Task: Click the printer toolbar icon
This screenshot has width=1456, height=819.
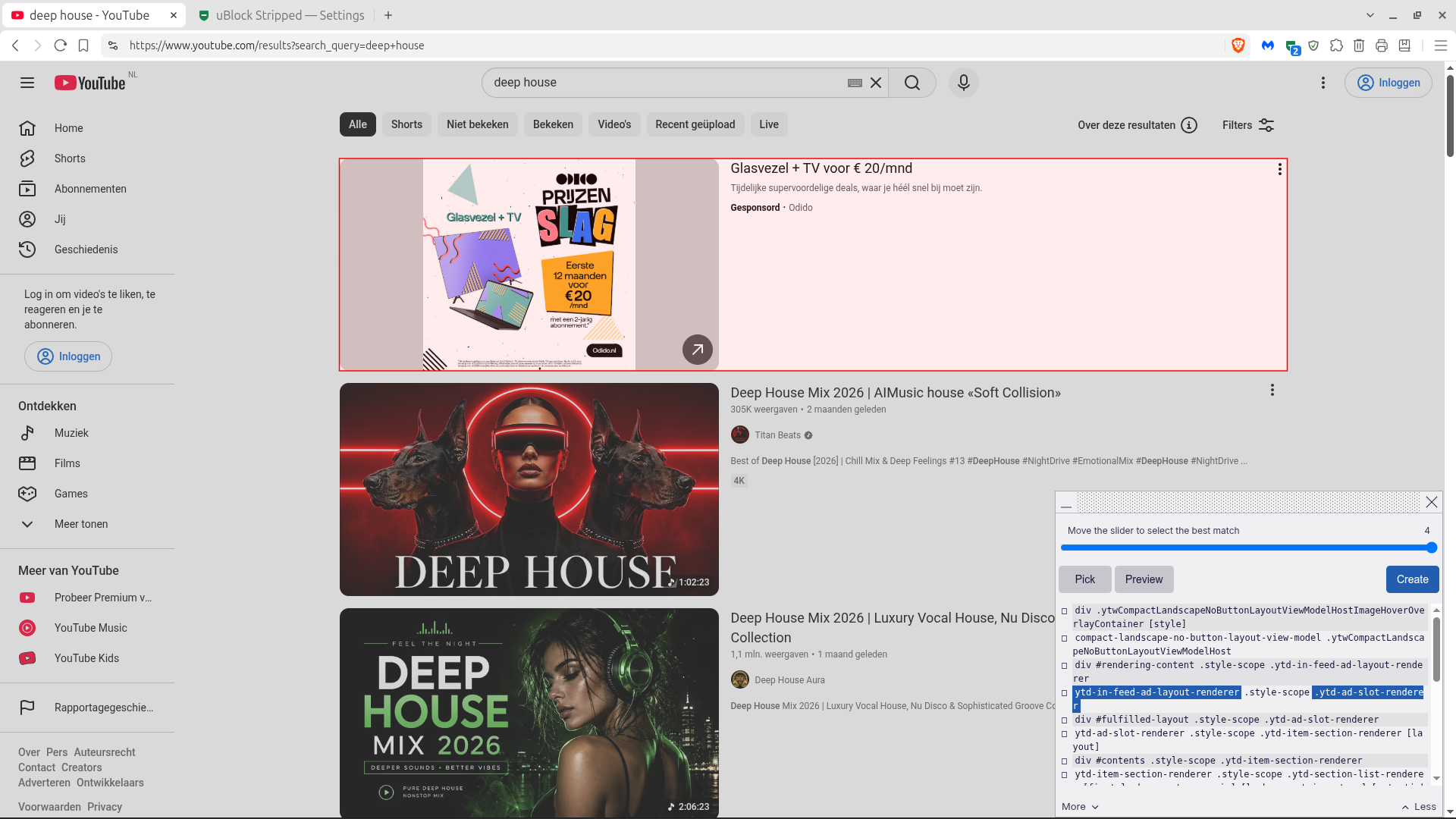Action: pos(1382,45)
